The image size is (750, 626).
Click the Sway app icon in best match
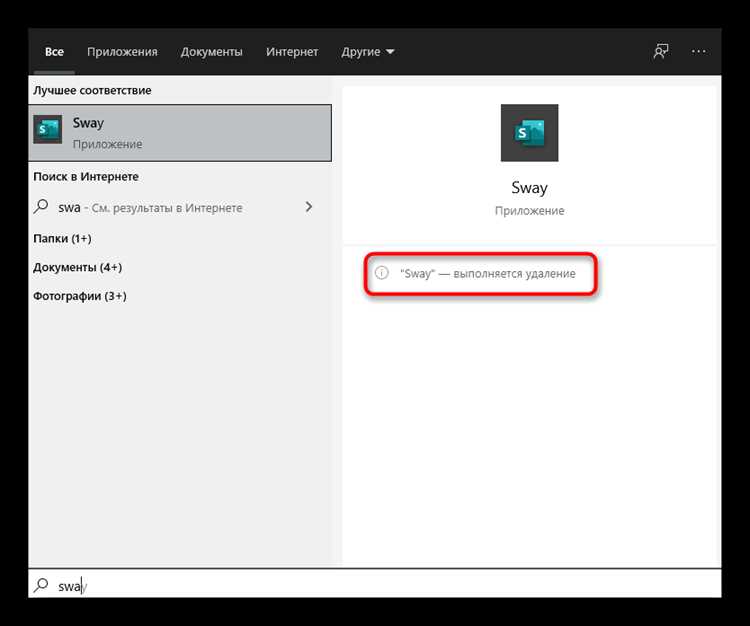coord(47,130)
